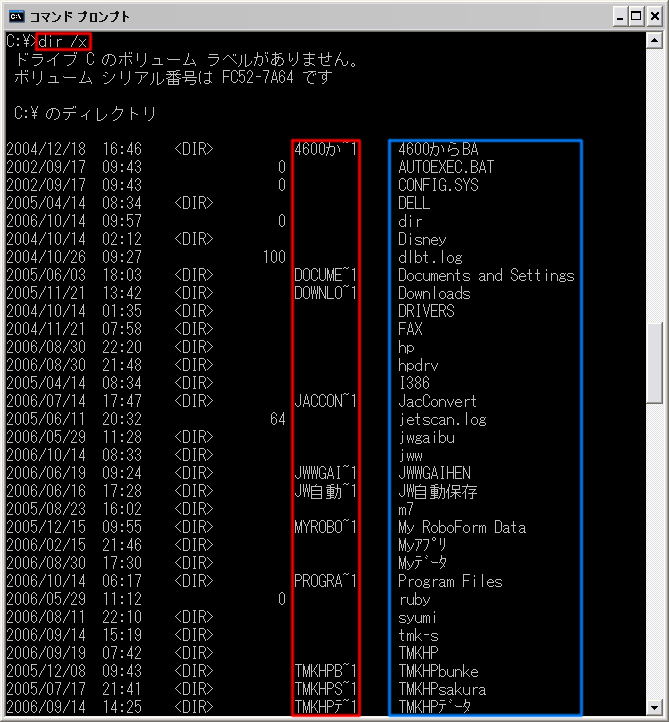669x722 pixels.
Task: Click the date 2004/12/18
Action: [x=46, y=149]
